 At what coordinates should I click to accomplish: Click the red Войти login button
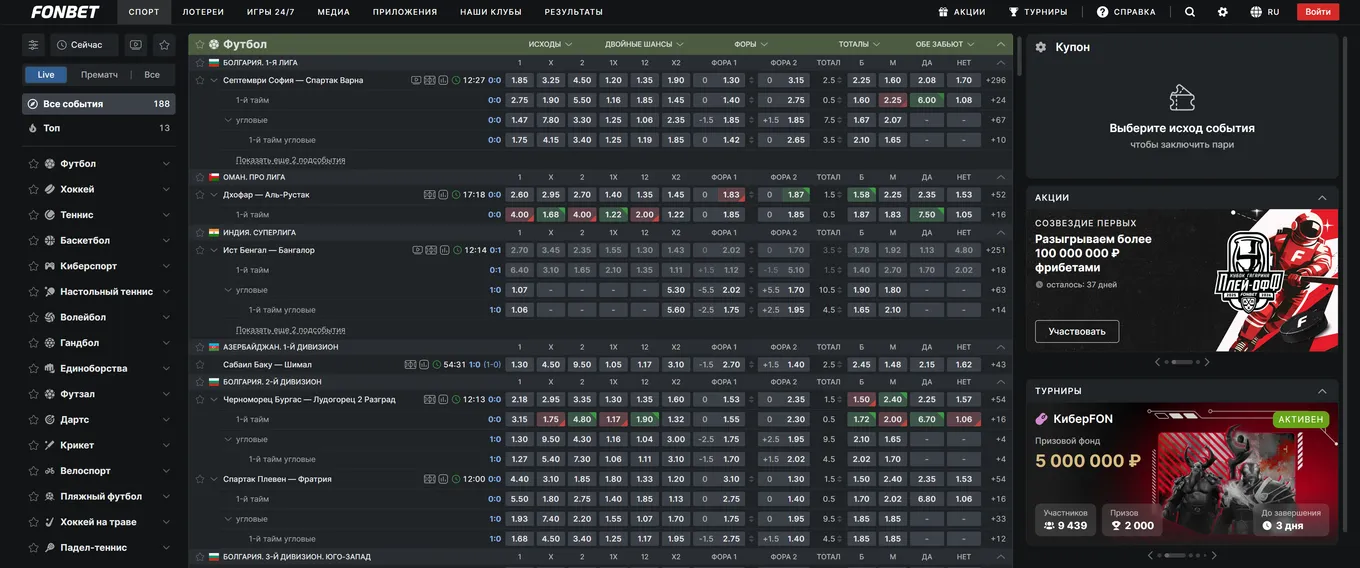pyautogui.click(x=1317, y=12)
